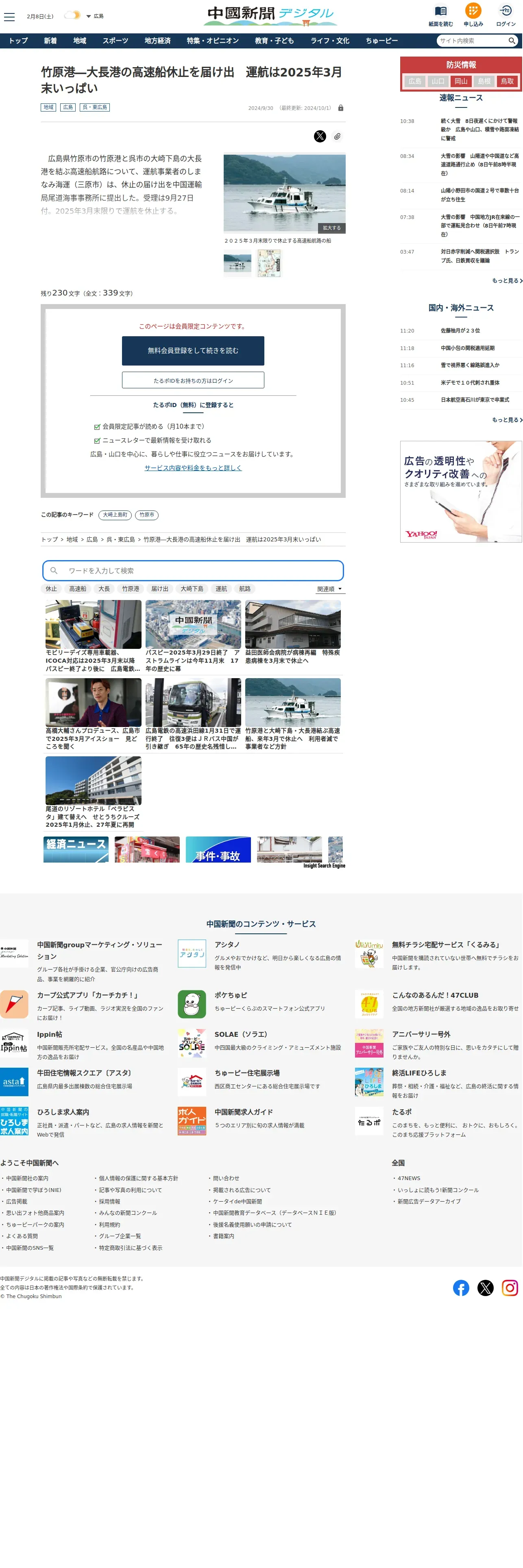Open the 地方経済 navigation tab
Viewport: 523px width, 1568px height.
point(157,41)
